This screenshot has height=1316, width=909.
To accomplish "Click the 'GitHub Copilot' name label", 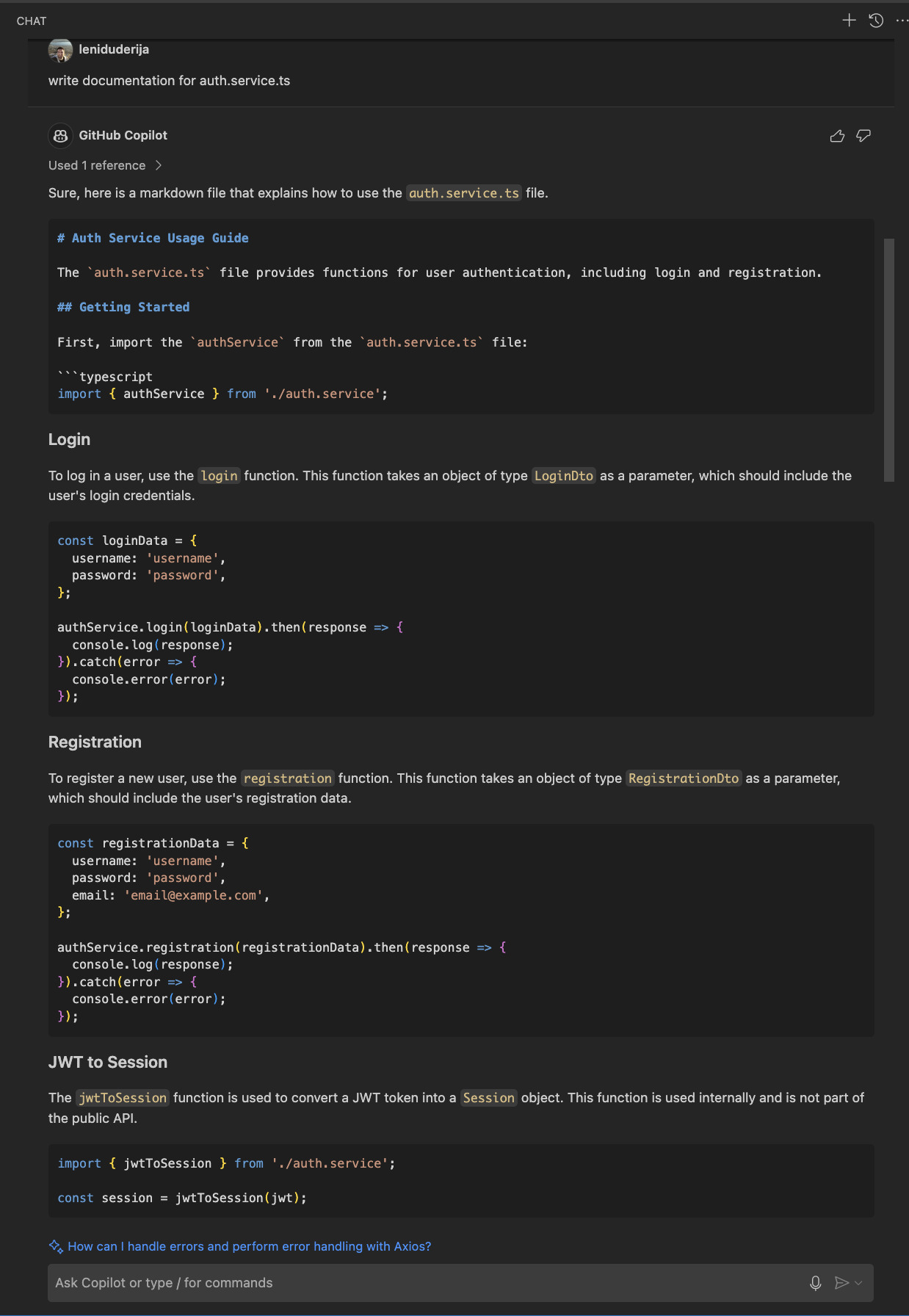I will click(123, 135).
